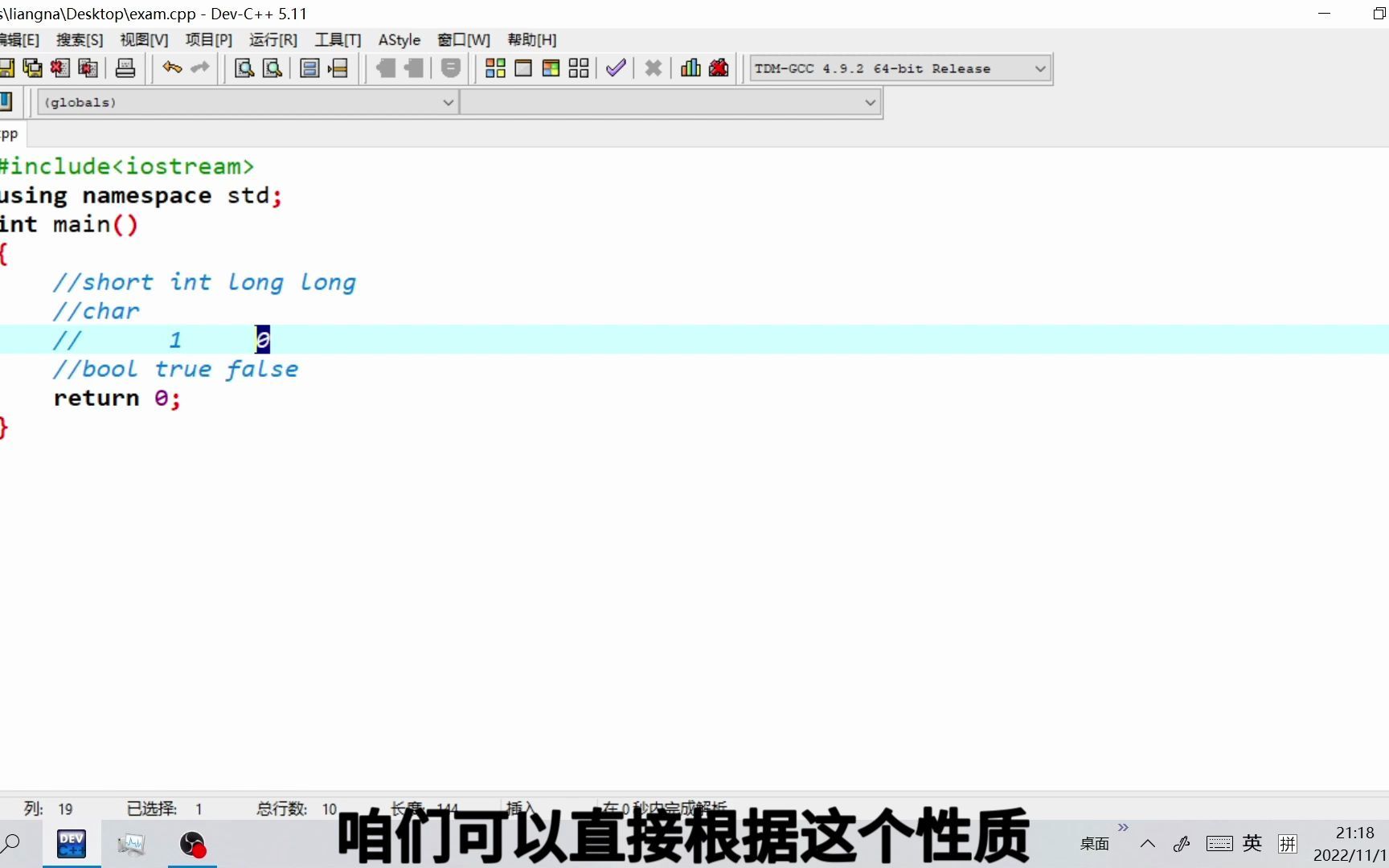This screenshot has width=1389, height=868.
Task: Click the Indent toolbar icon
Action: [386, 68]
